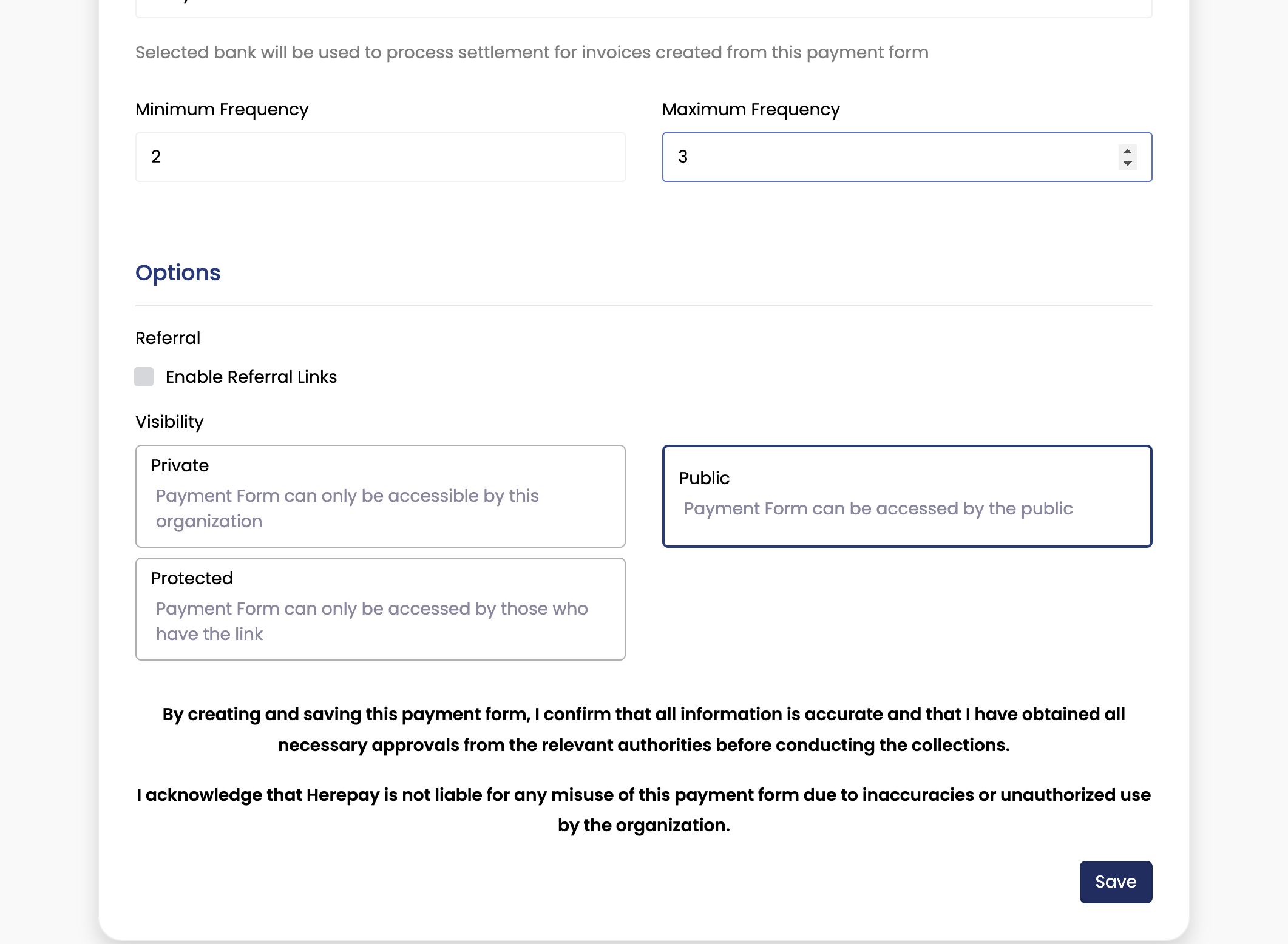This screenshot has width=1288, height=944.
Task: Click the Maximum Frequency label
Action: (751, 109)
